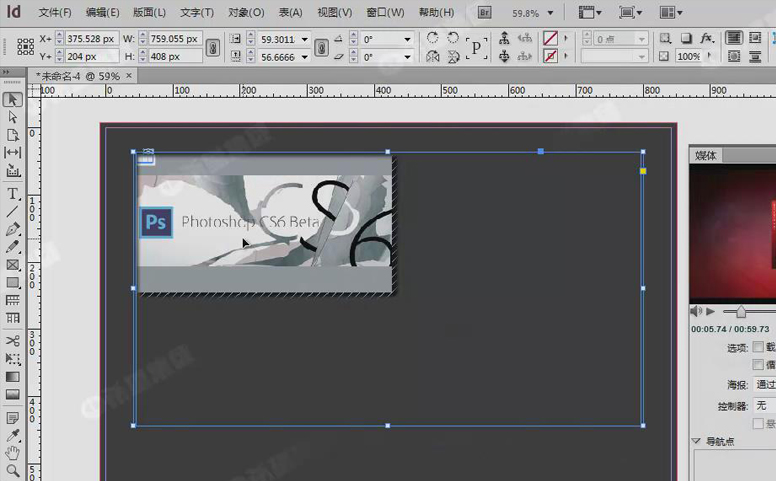Click the Bridge (Br) icon
Image resolution: width=776 pixels, height=481 pixels.
485,13
